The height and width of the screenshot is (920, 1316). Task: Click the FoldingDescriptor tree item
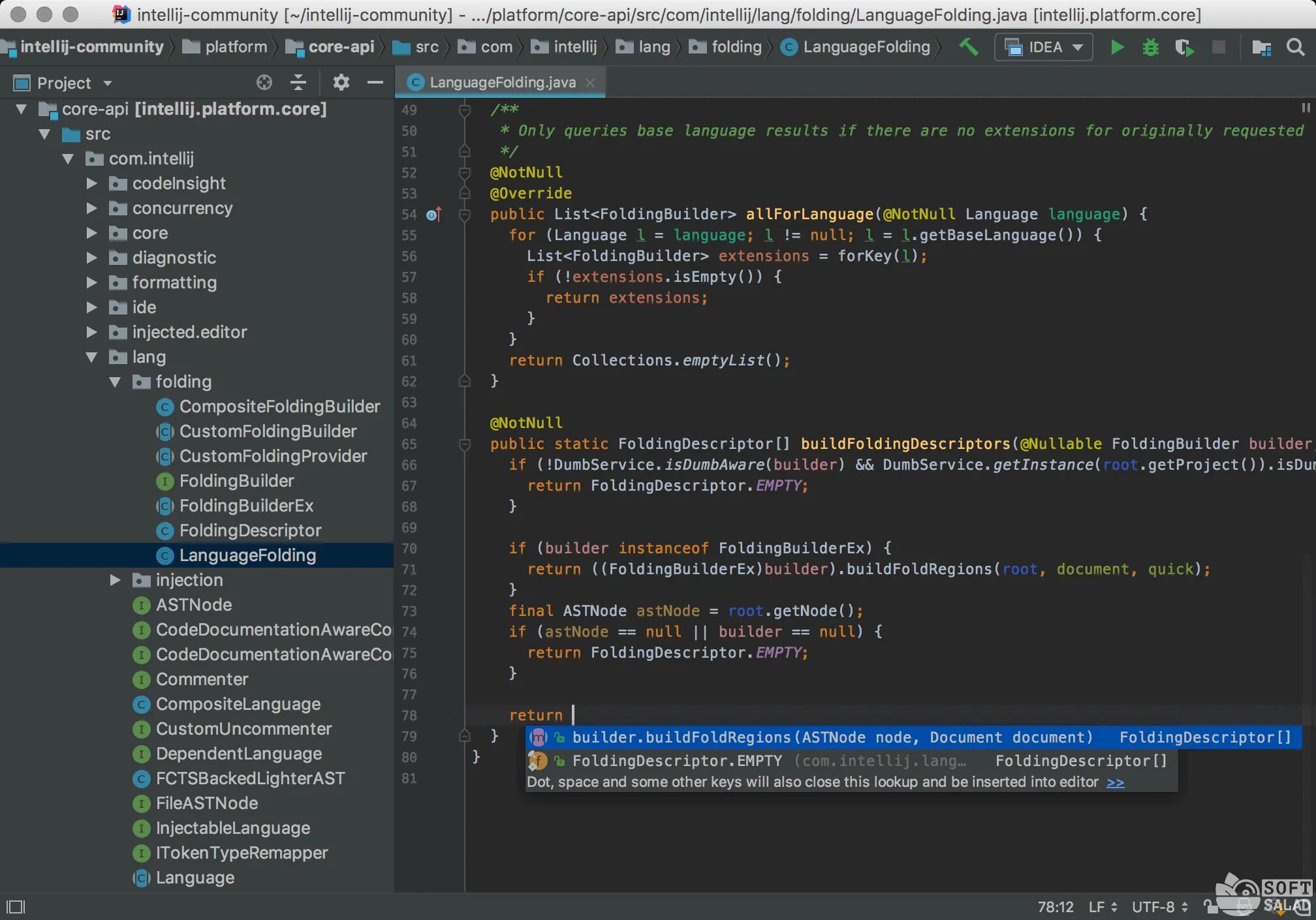(x=250, y=530)
